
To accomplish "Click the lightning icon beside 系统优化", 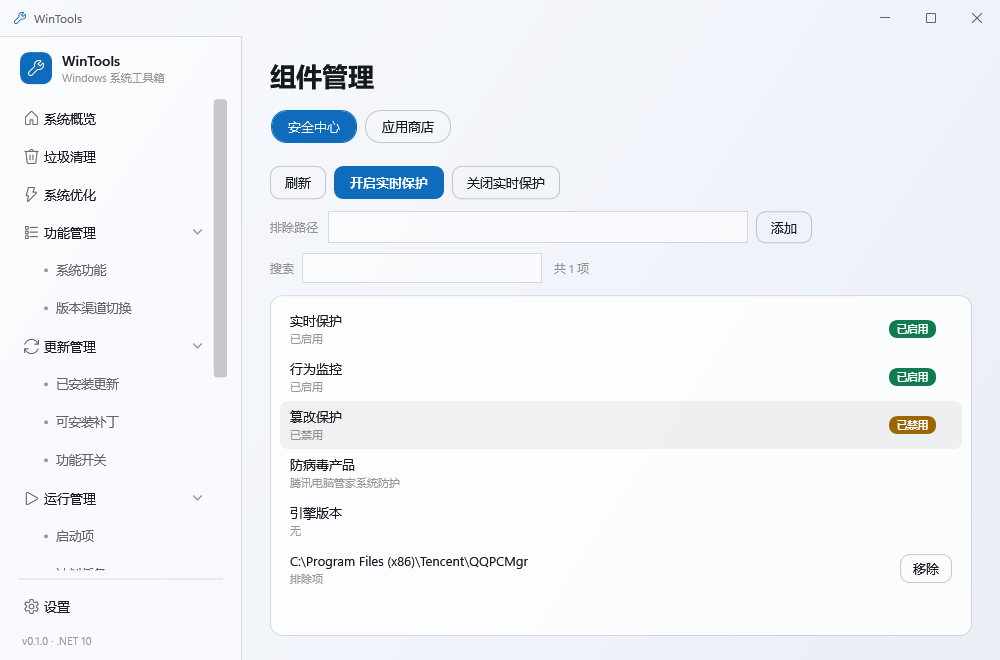I will click(x=31, y=194).
